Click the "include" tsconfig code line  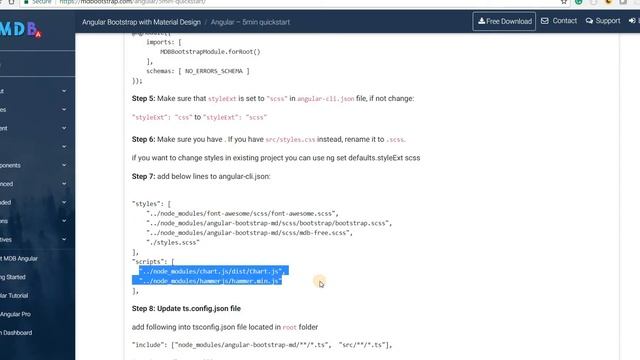262,345
